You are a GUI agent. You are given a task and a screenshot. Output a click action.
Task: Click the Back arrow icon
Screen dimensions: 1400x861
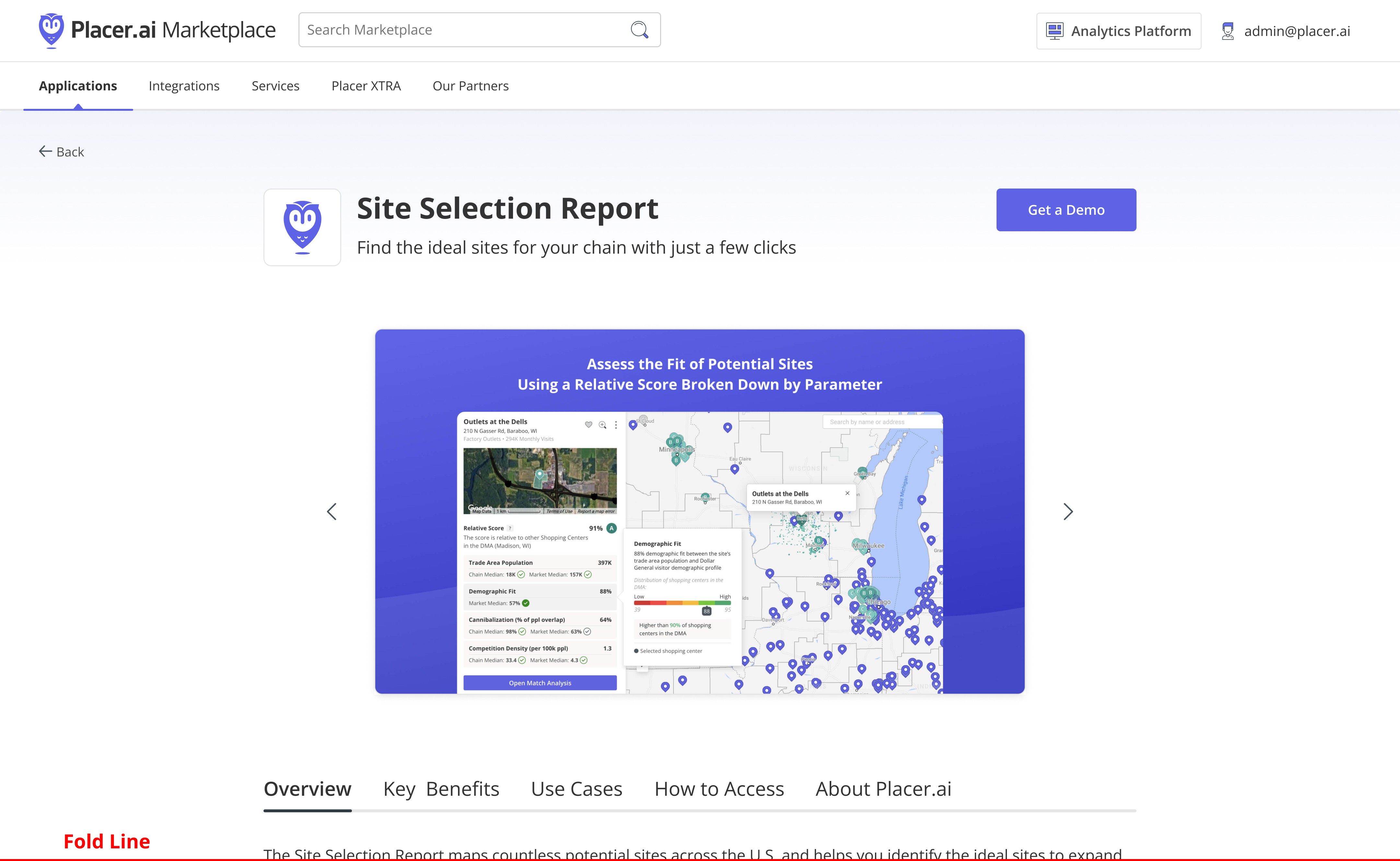coord(46,151)
